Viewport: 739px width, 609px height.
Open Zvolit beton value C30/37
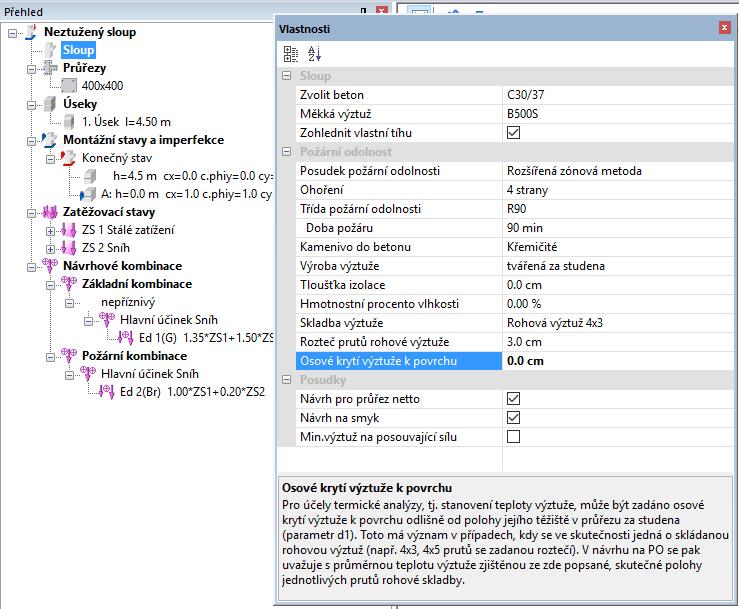tap(617, 95)
